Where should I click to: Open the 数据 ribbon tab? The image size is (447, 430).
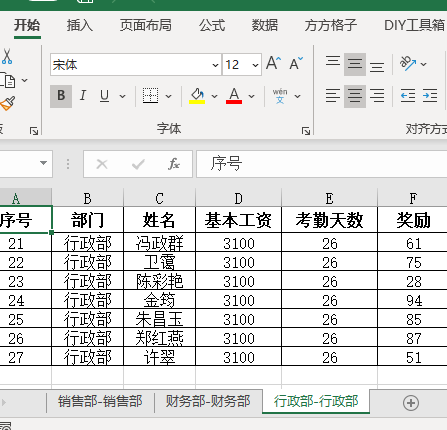coord(265,25)
